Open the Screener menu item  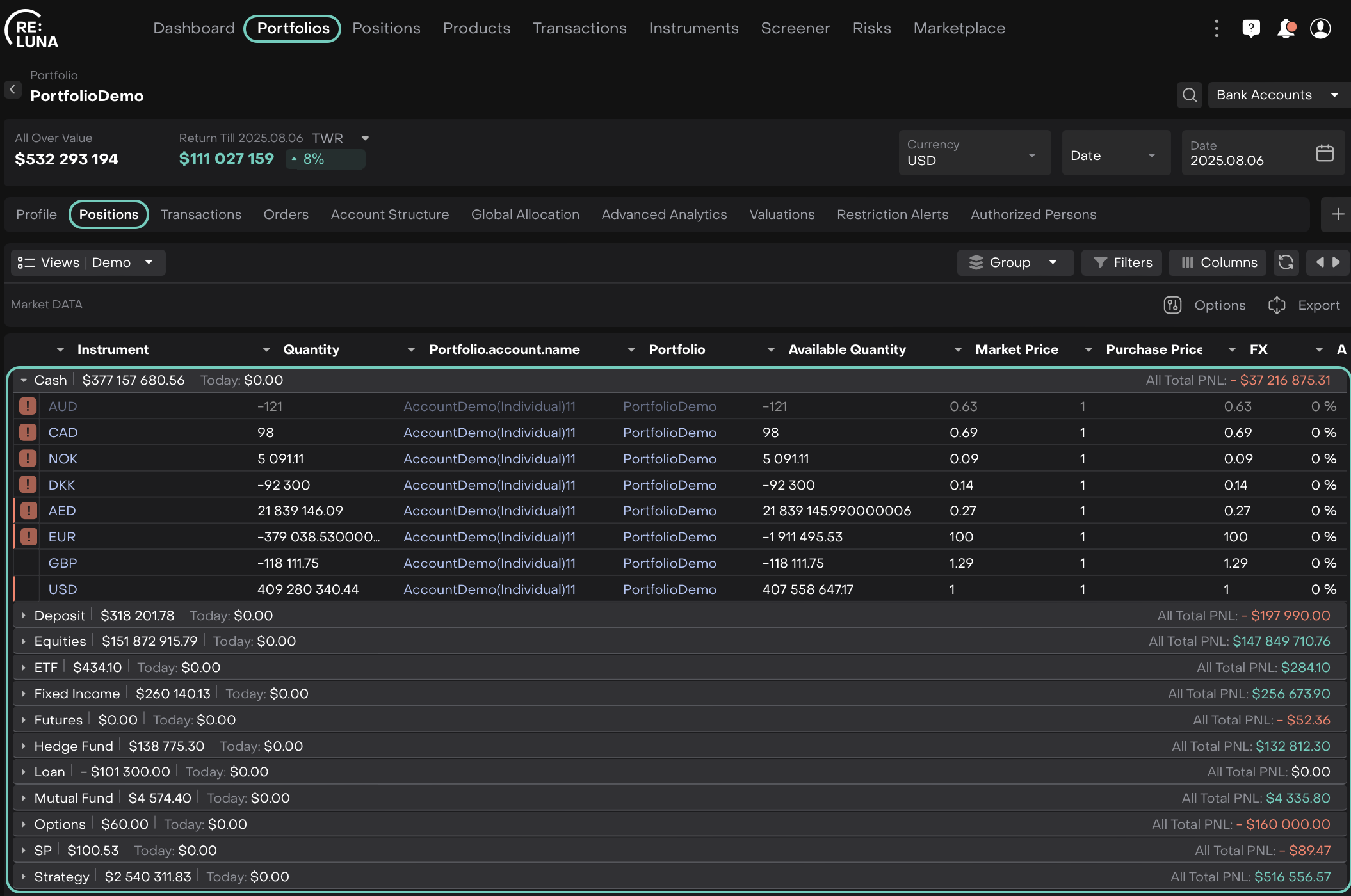click(x=795, y=28)
